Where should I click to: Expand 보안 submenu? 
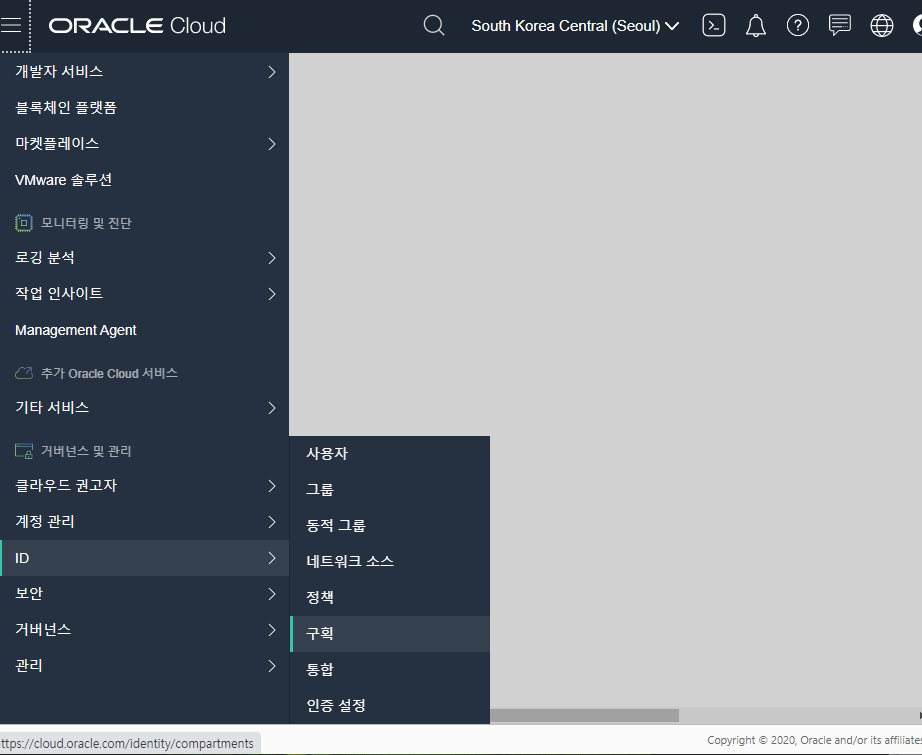(x=144, y=594)
